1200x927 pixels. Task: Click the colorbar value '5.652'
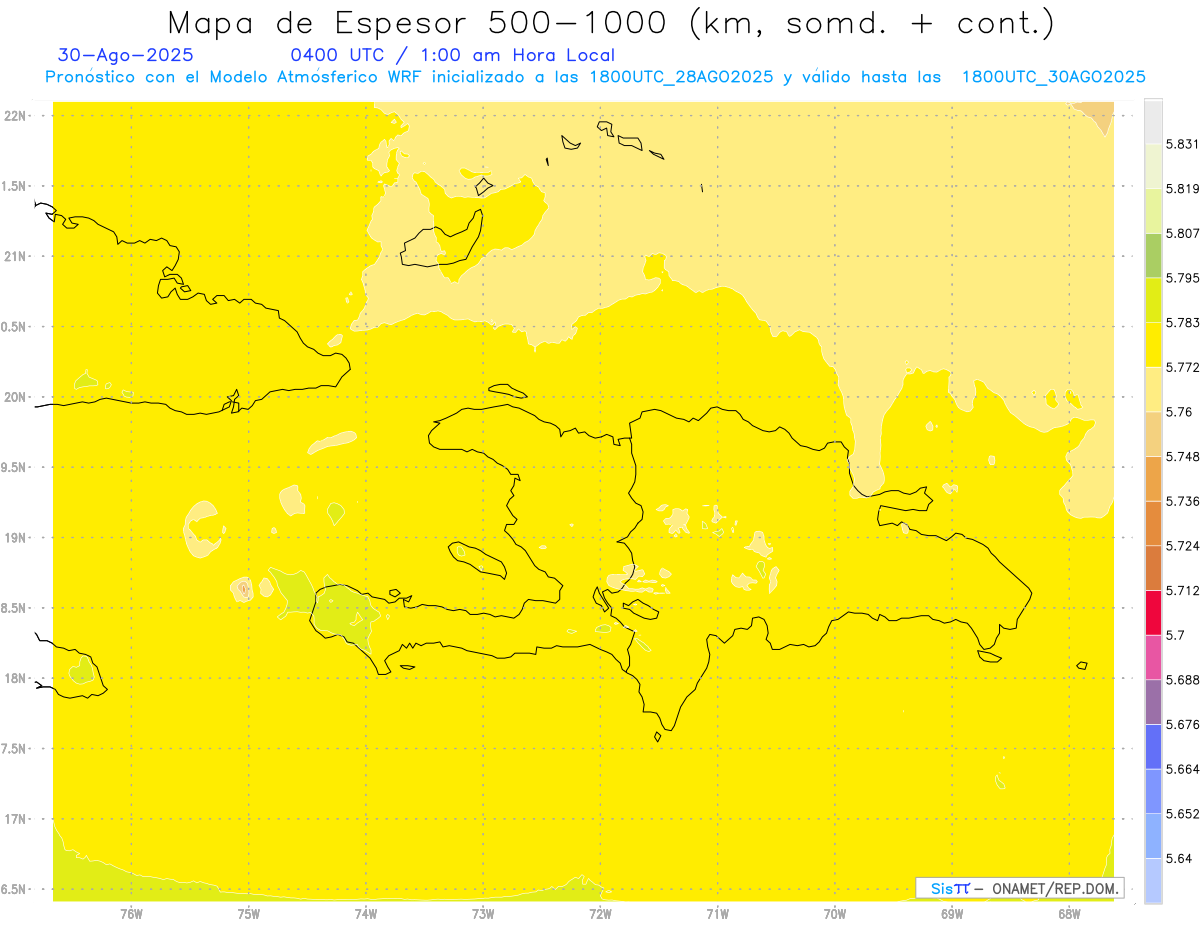click(x=1182, y=814)
